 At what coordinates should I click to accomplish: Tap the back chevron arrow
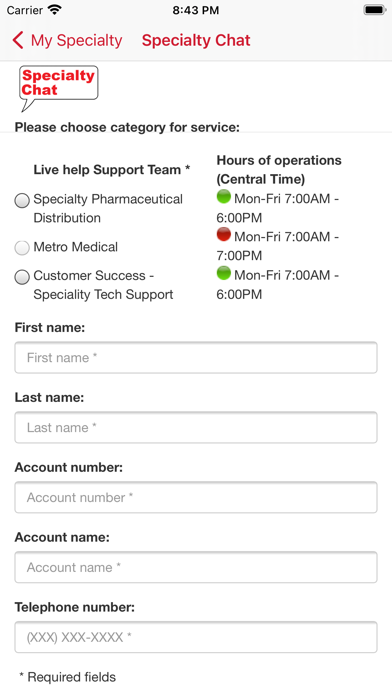click(x=18, y=40)
